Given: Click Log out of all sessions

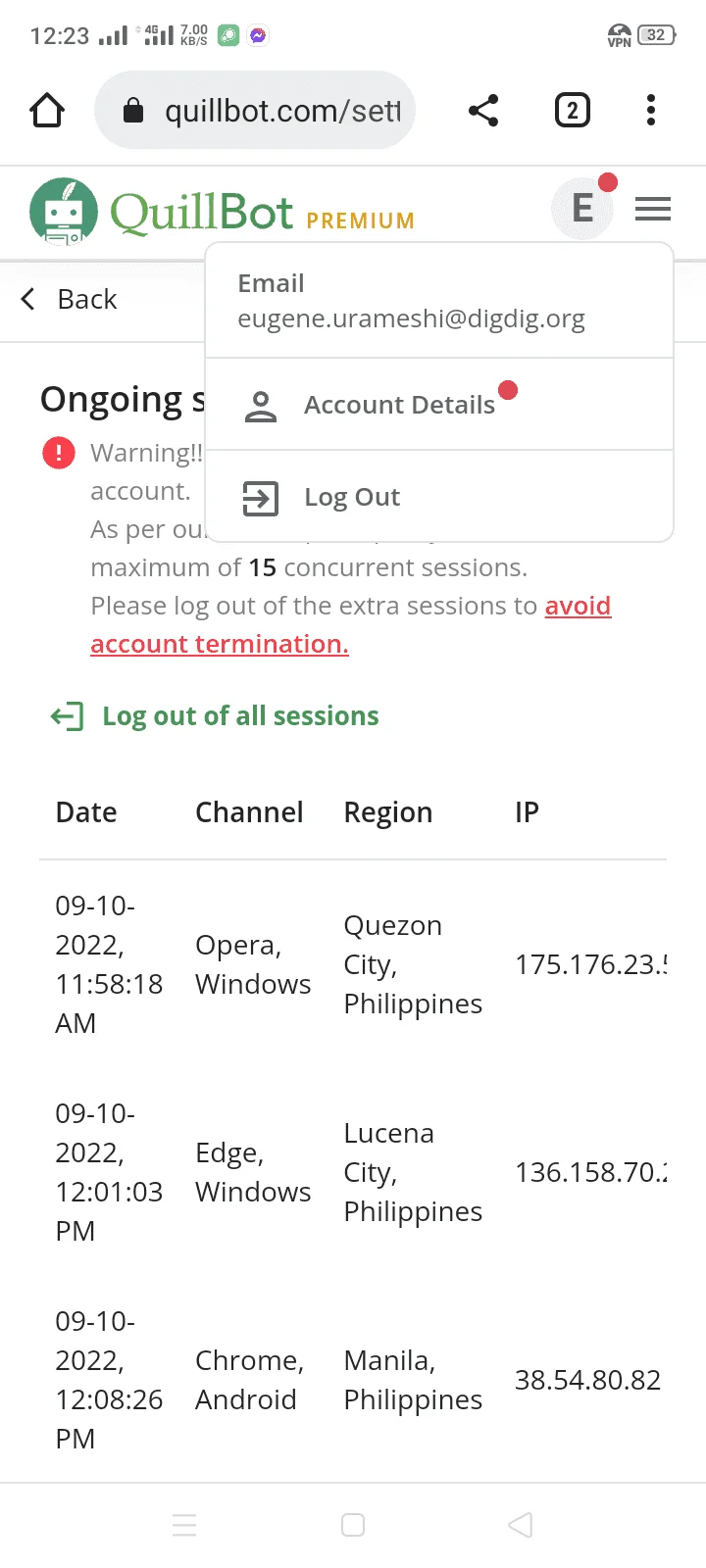Looking at the screenshot, I should (215, 716).
